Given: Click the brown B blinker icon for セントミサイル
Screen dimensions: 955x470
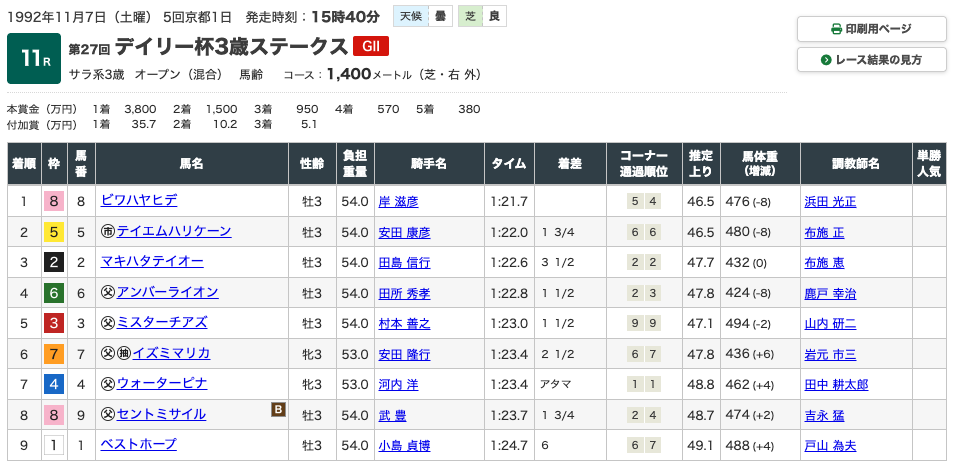Looking at the screenshot, I should (x=278, y=408).
